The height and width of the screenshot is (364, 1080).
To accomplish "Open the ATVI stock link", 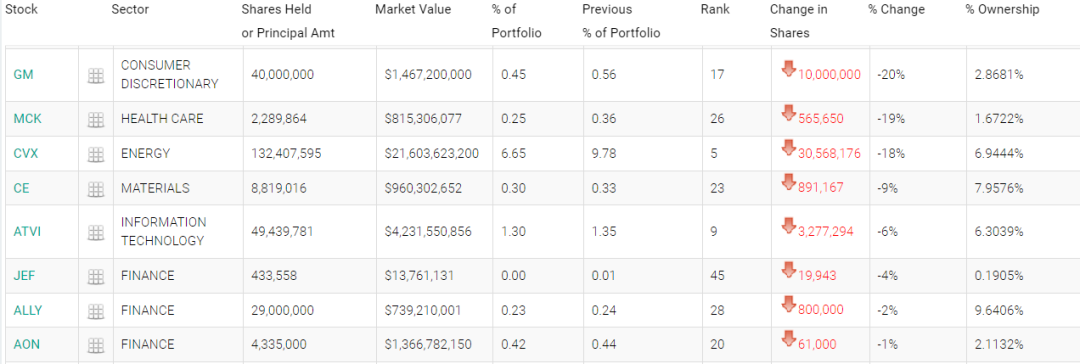I will coord(27,232).
